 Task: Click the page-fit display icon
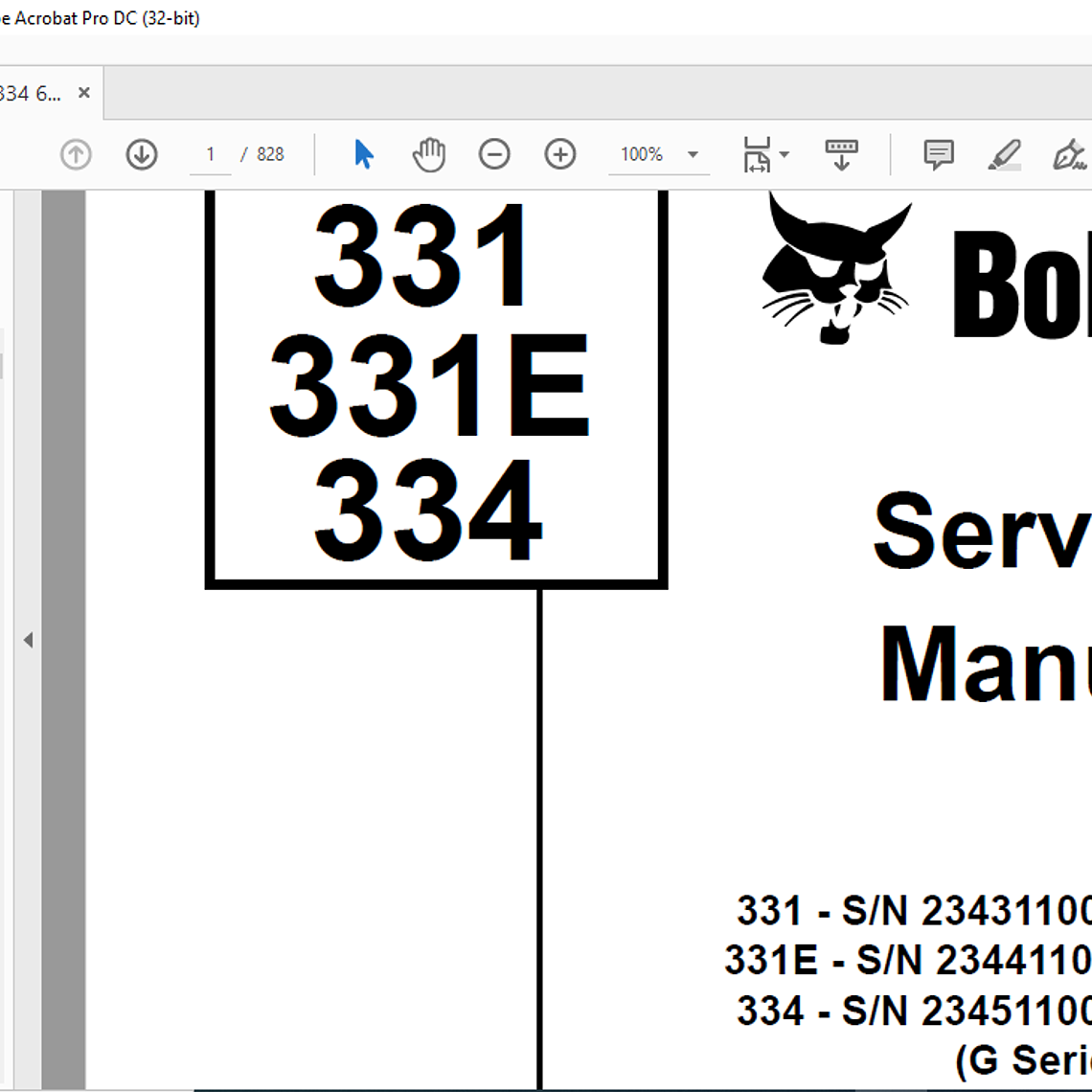coord(758,153)
